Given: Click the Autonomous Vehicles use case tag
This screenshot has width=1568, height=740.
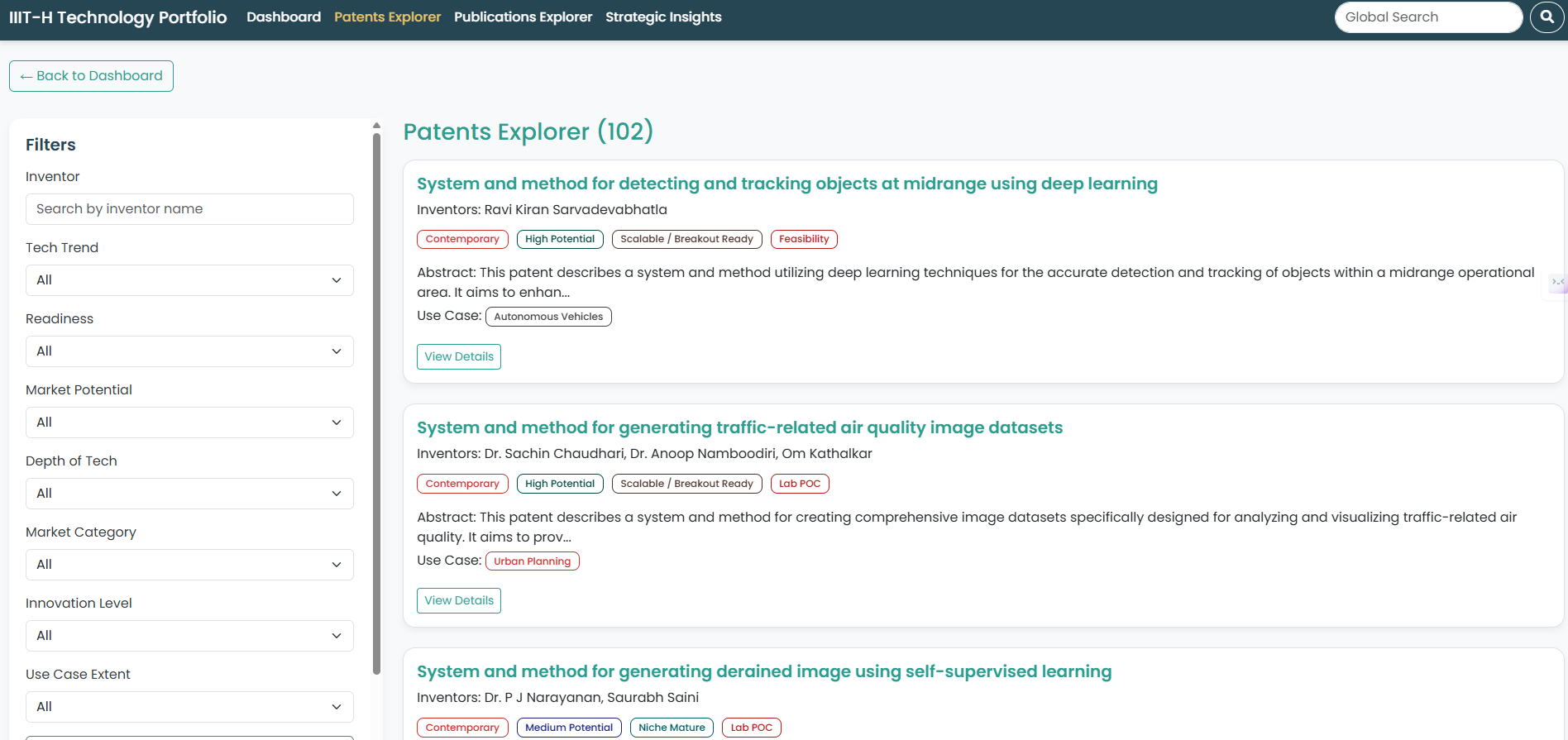Looking at the screenshot, I should pos(548,317).
